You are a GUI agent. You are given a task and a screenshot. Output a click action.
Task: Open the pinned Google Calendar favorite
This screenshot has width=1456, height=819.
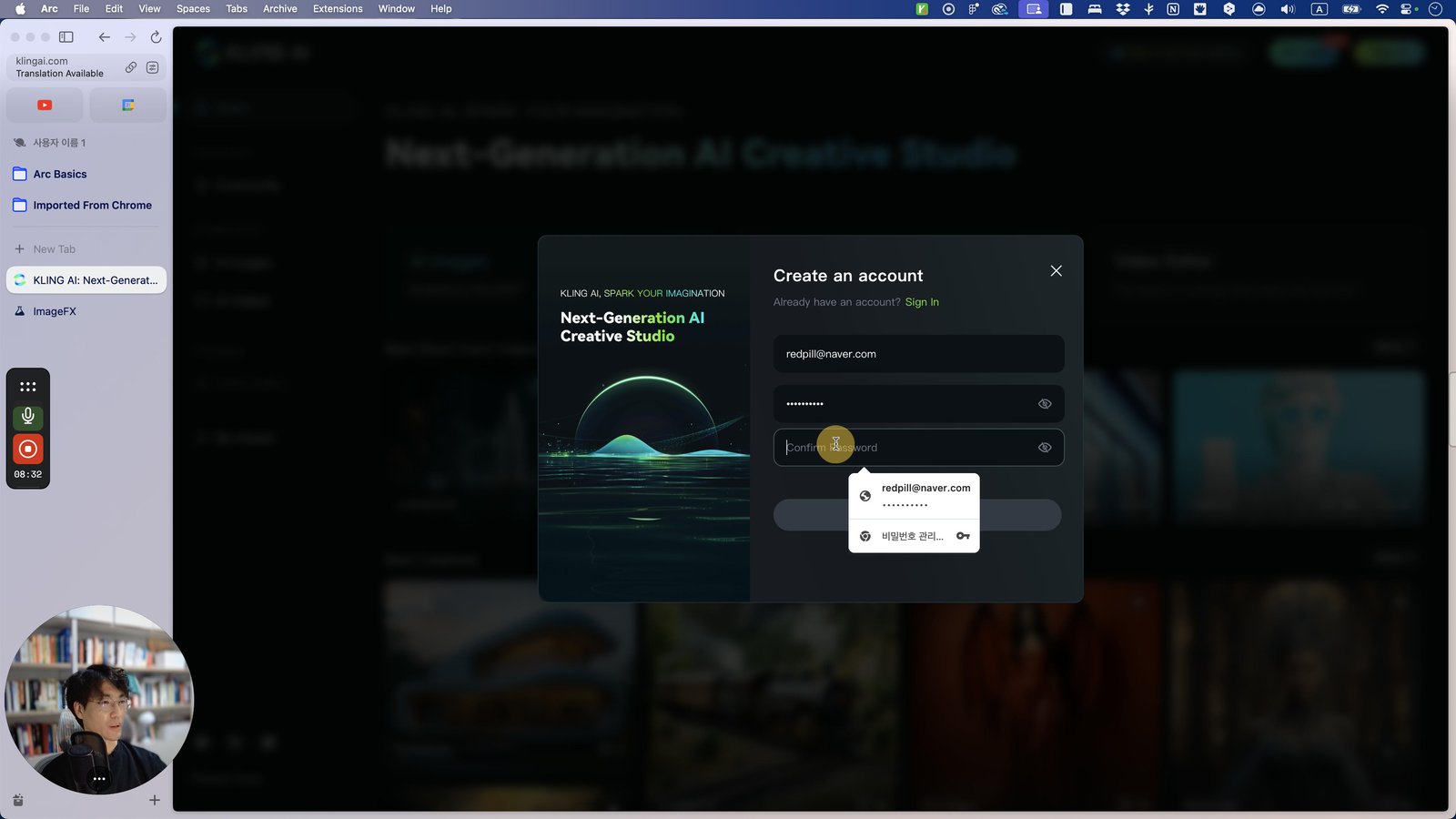[128, 106]
